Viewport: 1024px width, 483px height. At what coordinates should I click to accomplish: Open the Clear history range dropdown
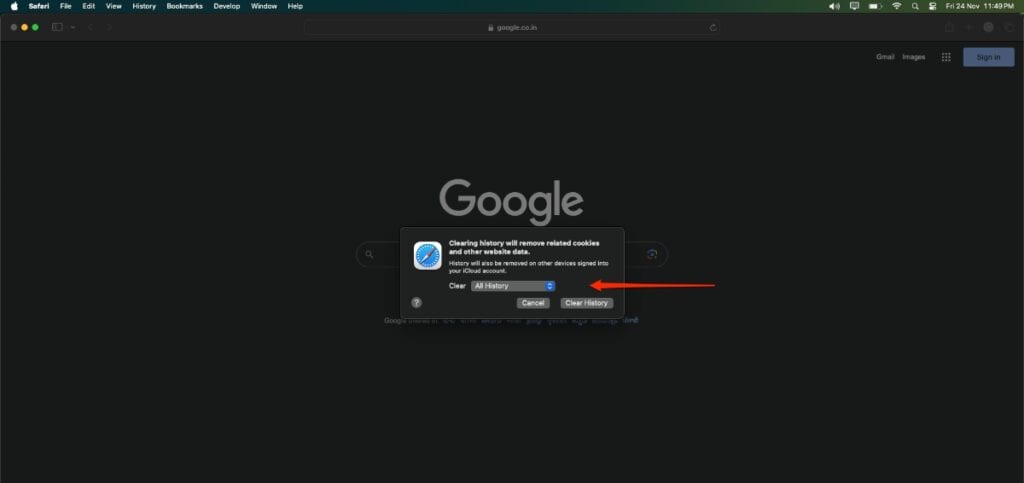coord(513,286)
